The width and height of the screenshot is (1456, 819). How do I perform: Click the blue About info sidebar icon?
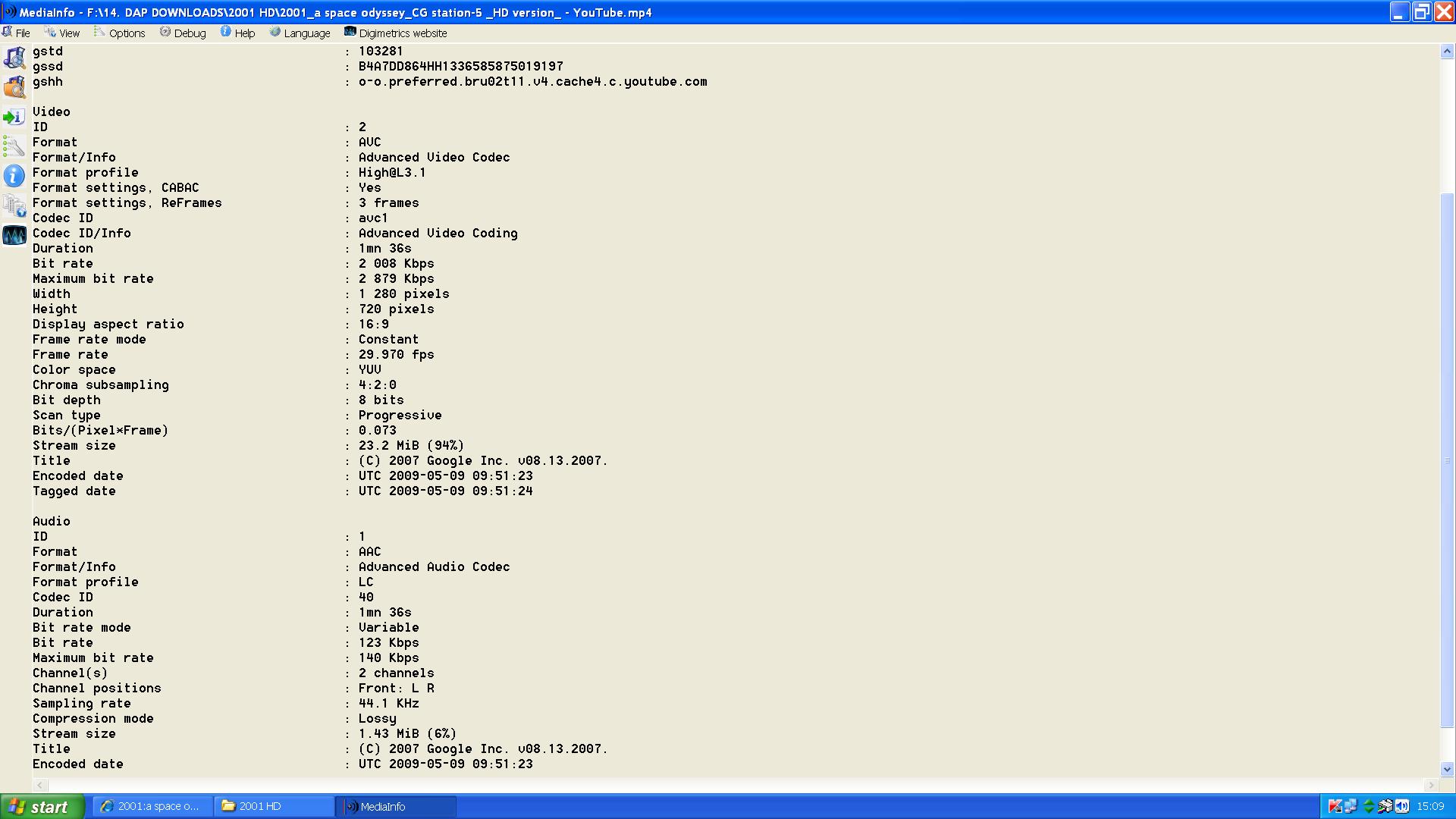click(x=14, y=176)
